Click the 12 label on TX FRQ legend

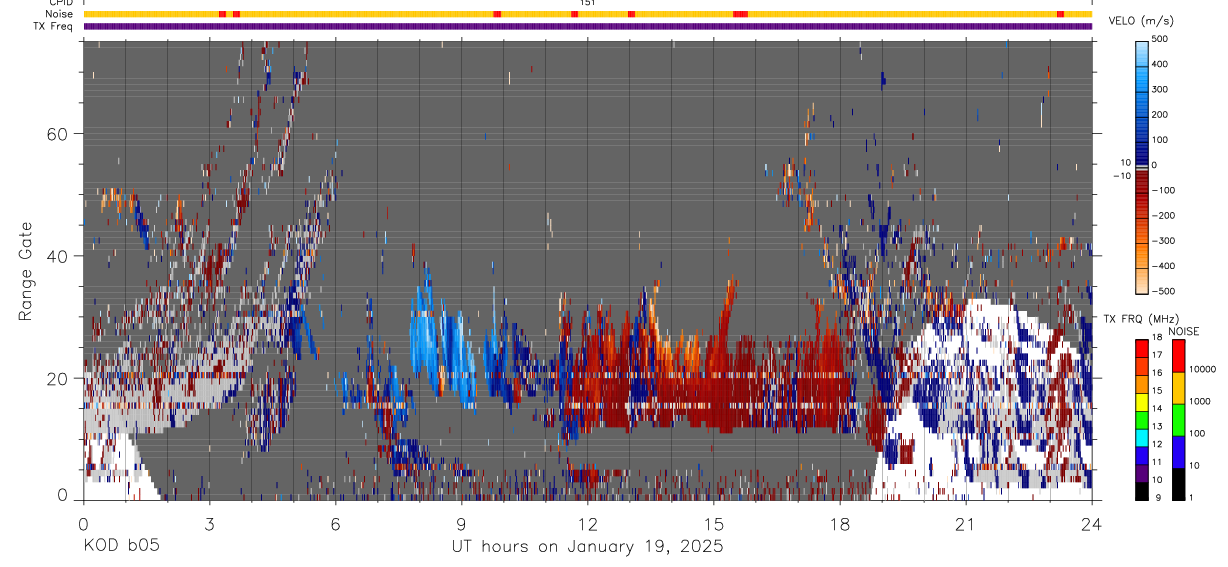point(1158,445)
